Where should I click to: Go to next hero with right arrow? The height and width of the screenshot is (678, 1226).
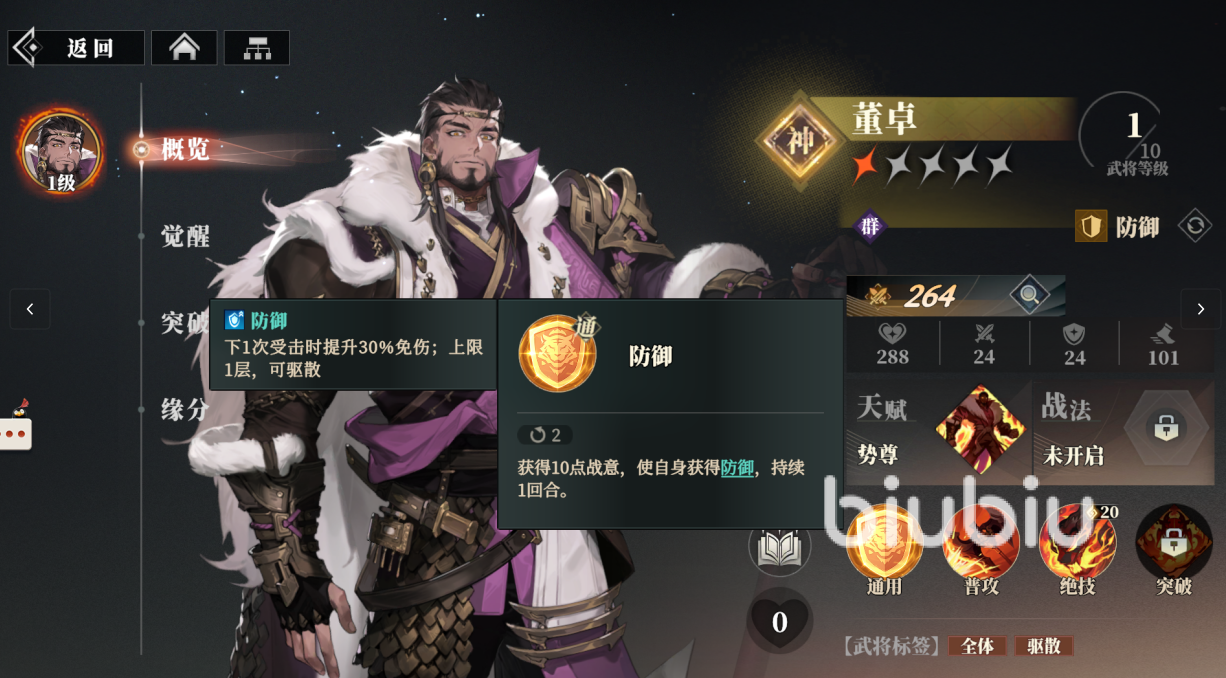(x=1201, y=310)
